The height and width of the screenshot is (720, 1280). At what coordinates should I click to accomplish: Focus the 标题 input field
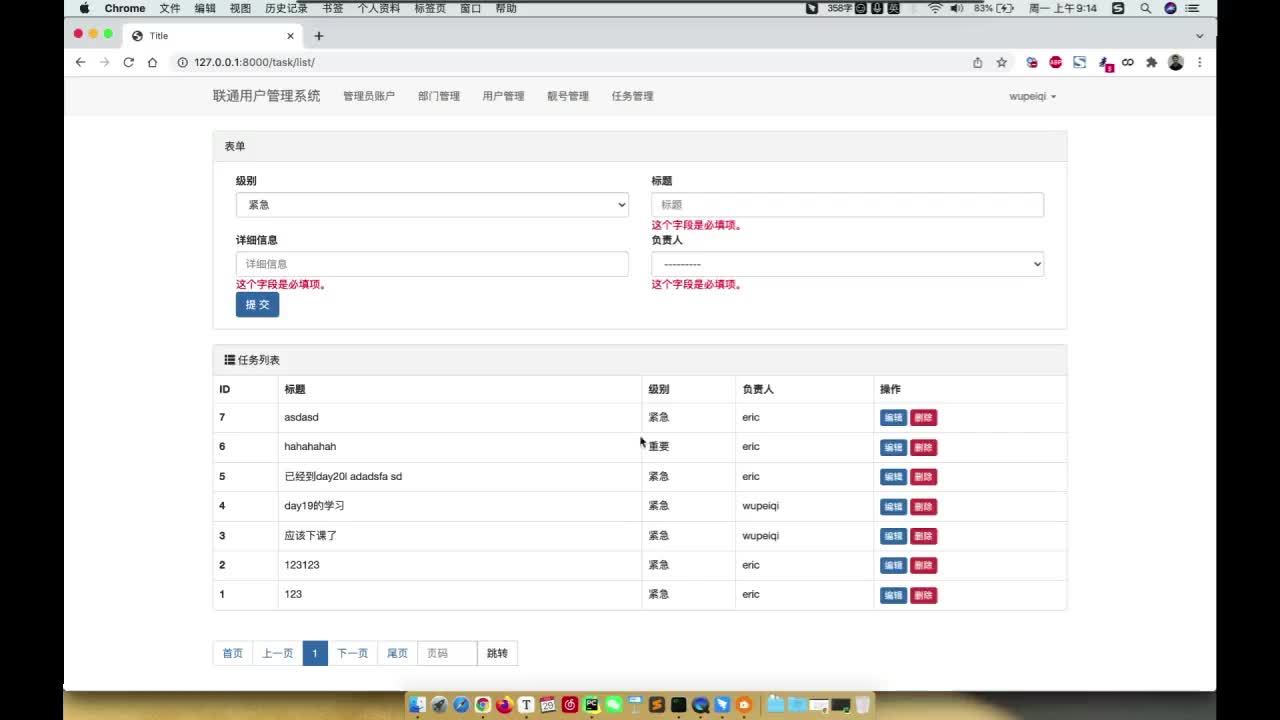[x=848, y=205]
